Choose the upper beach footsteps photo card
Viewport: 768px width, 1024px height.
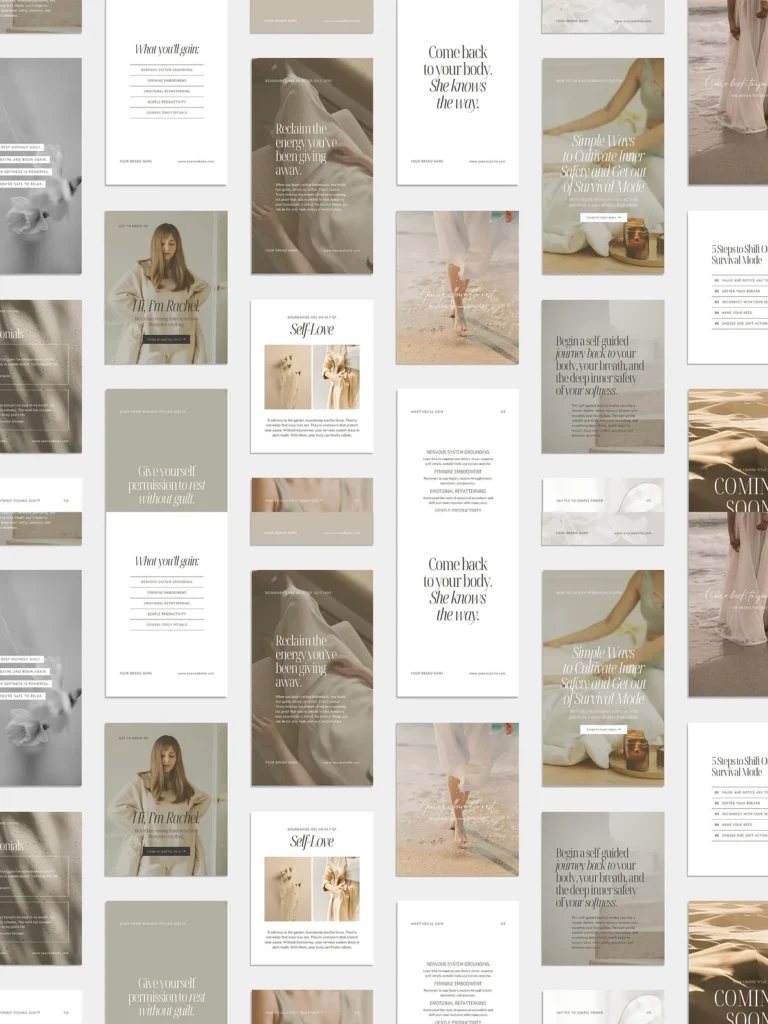coord(457,287)
